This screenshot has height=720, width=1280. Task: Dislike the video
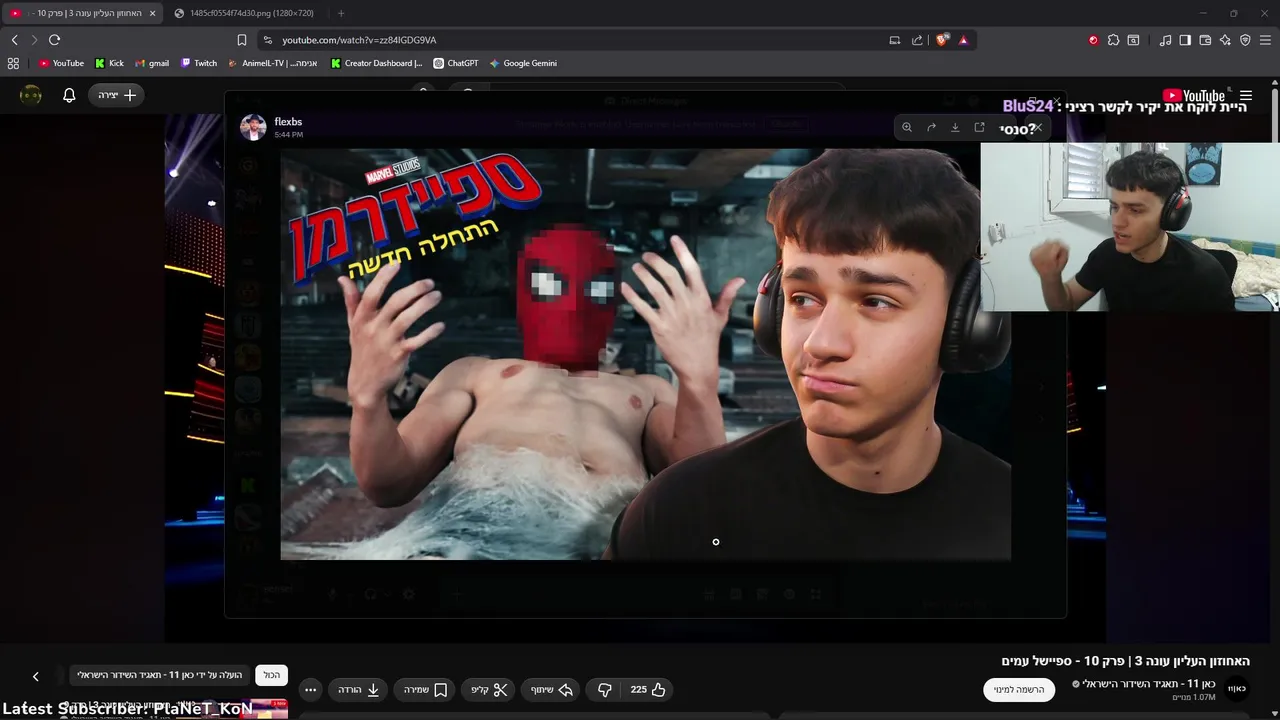[x=605, y=690]
